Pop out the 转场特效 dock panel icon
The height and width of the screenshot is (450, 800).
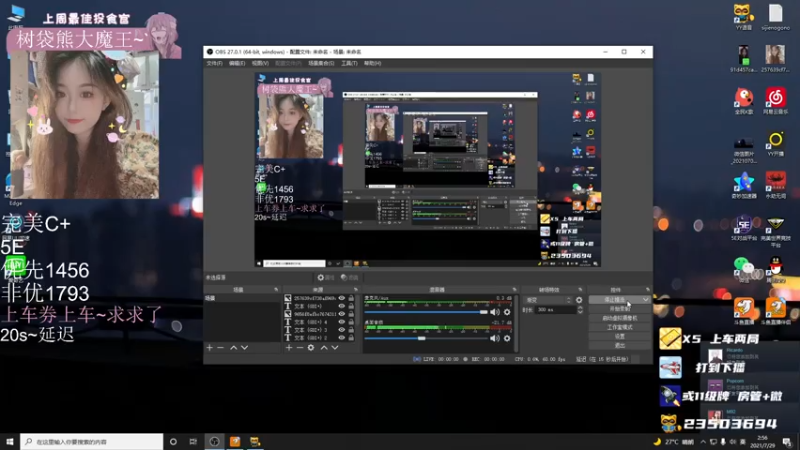[x=580, y=290]
